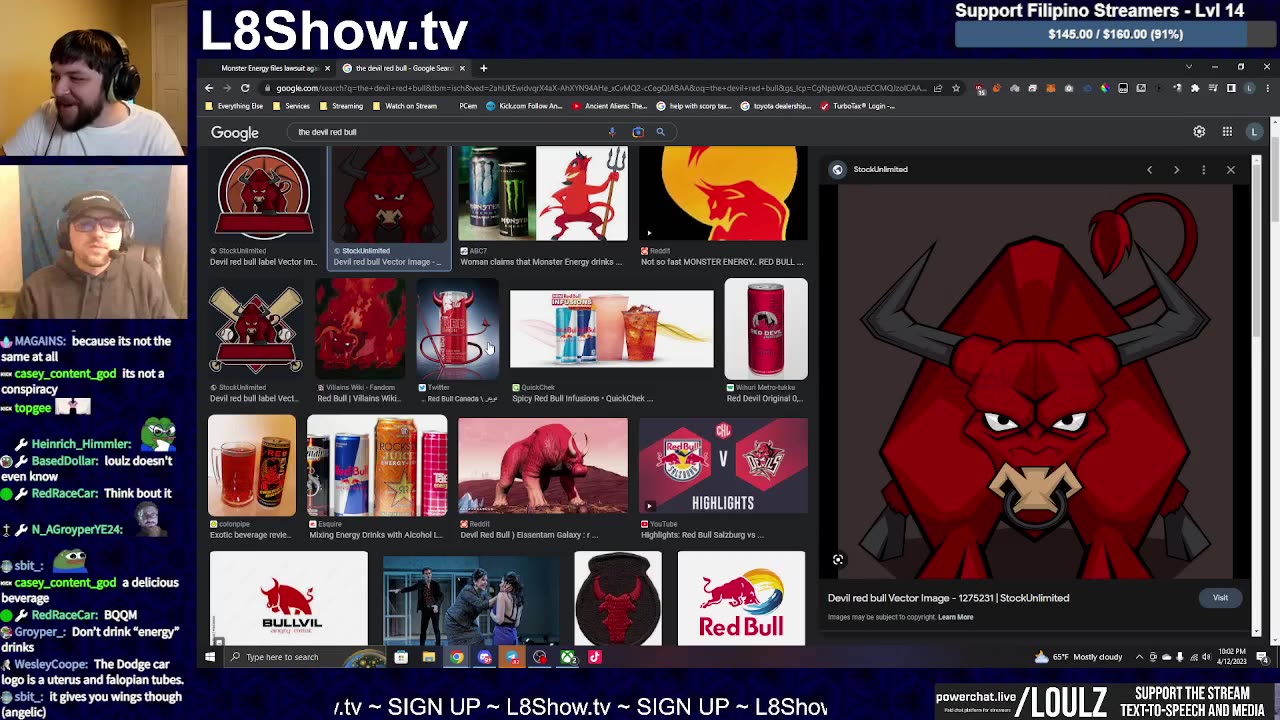
Task: Open Monster Energy woman claims thumbnail
Action: (543, 194)
